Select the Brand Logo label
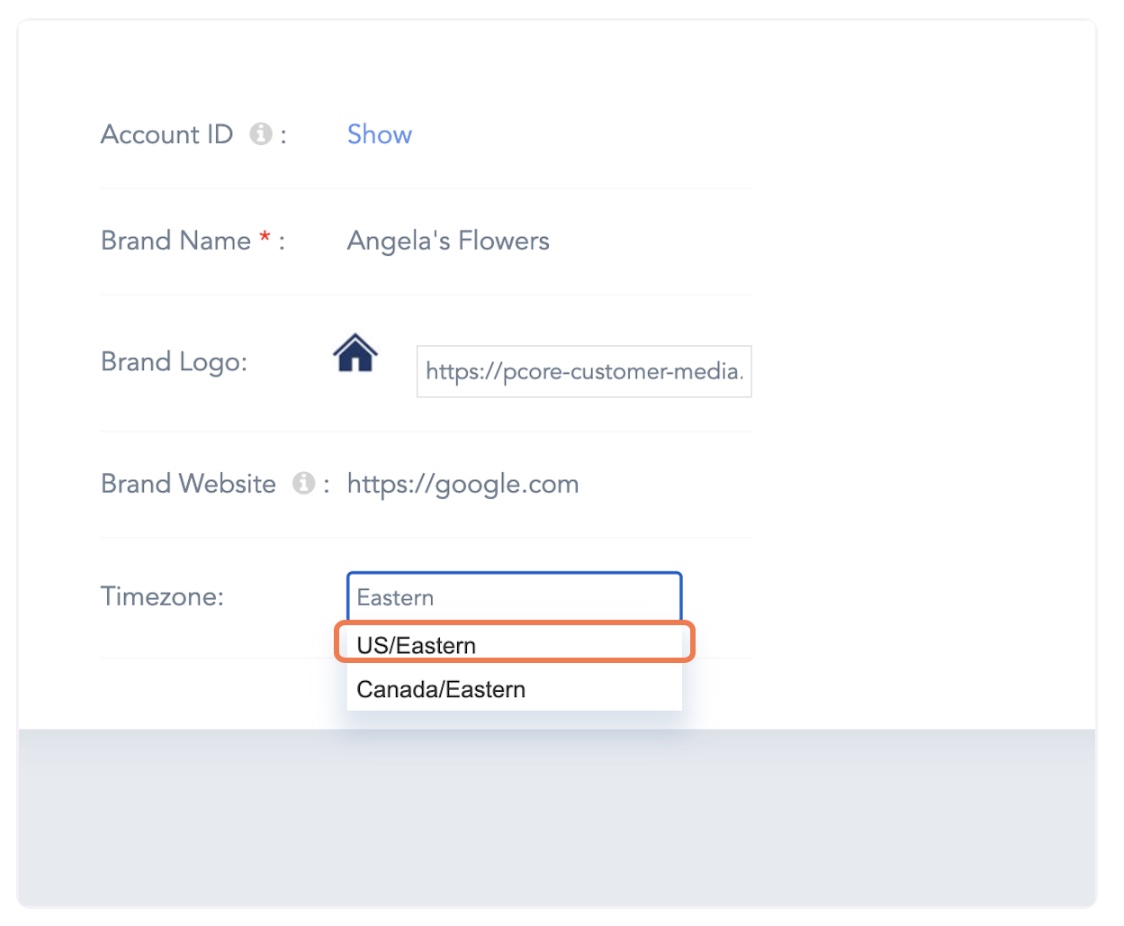The height and width of the screenshot is (926, 1124). coord(173,362)
